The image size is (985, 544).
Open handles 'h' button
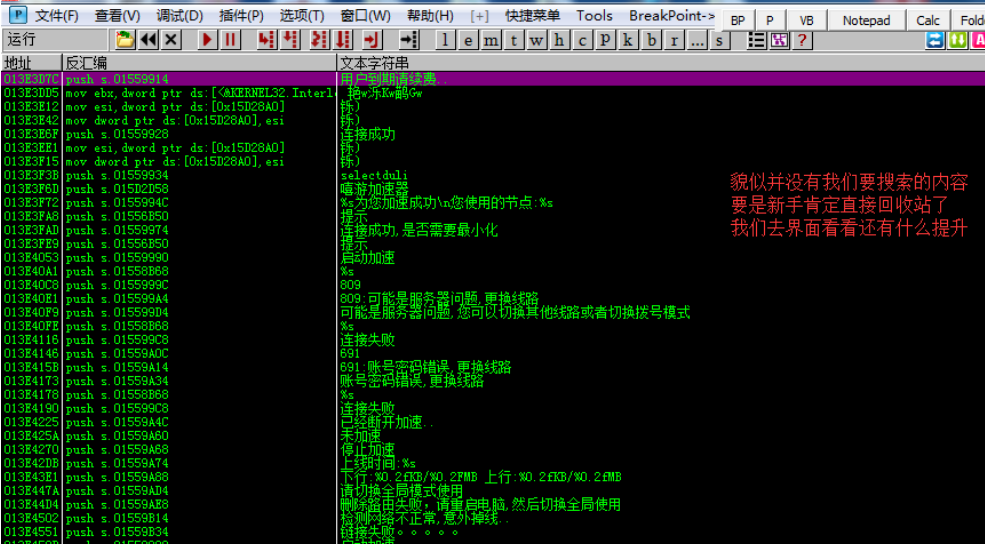tap(558, 40)
